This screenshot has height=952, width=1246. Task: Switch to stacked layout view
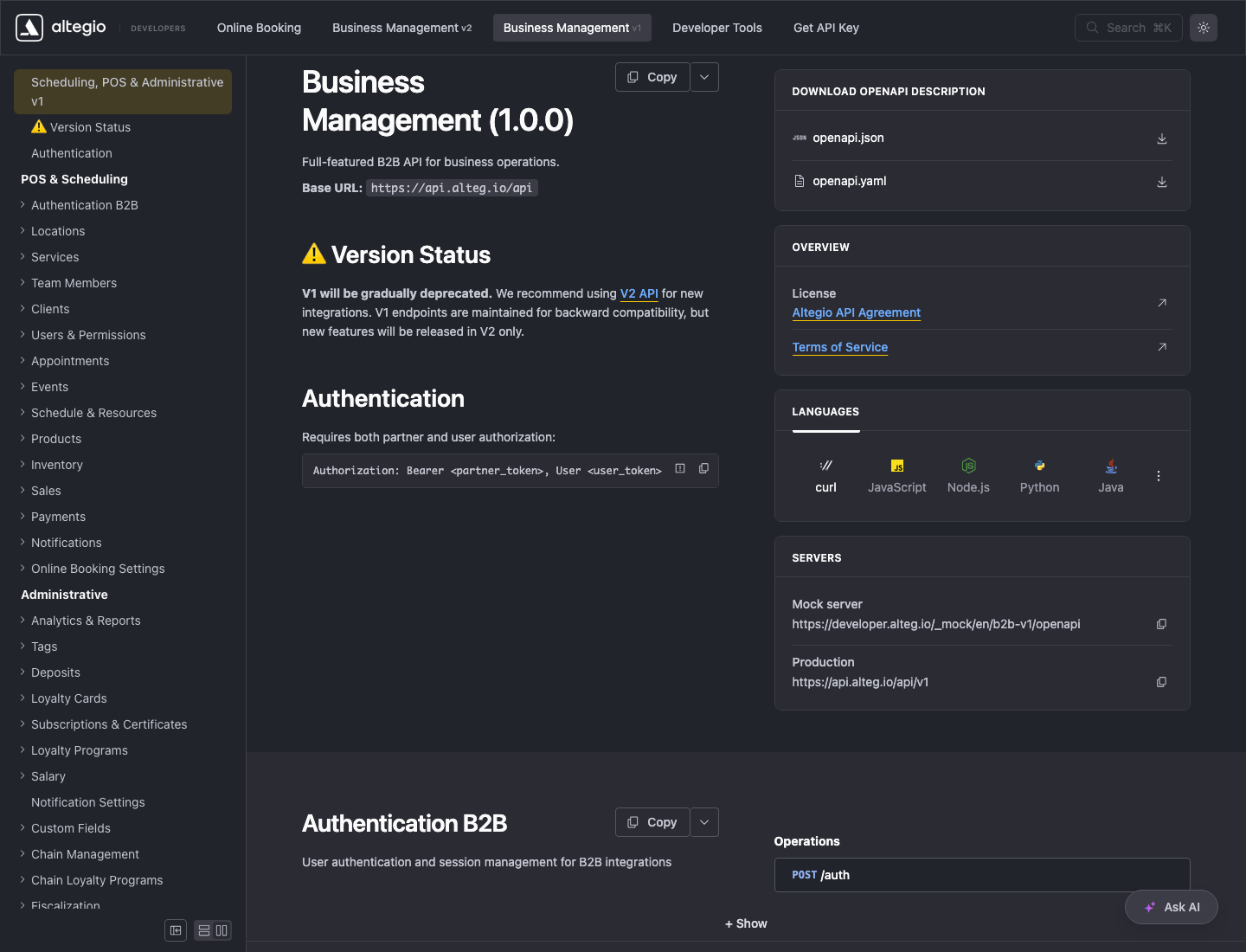(204, 930)
